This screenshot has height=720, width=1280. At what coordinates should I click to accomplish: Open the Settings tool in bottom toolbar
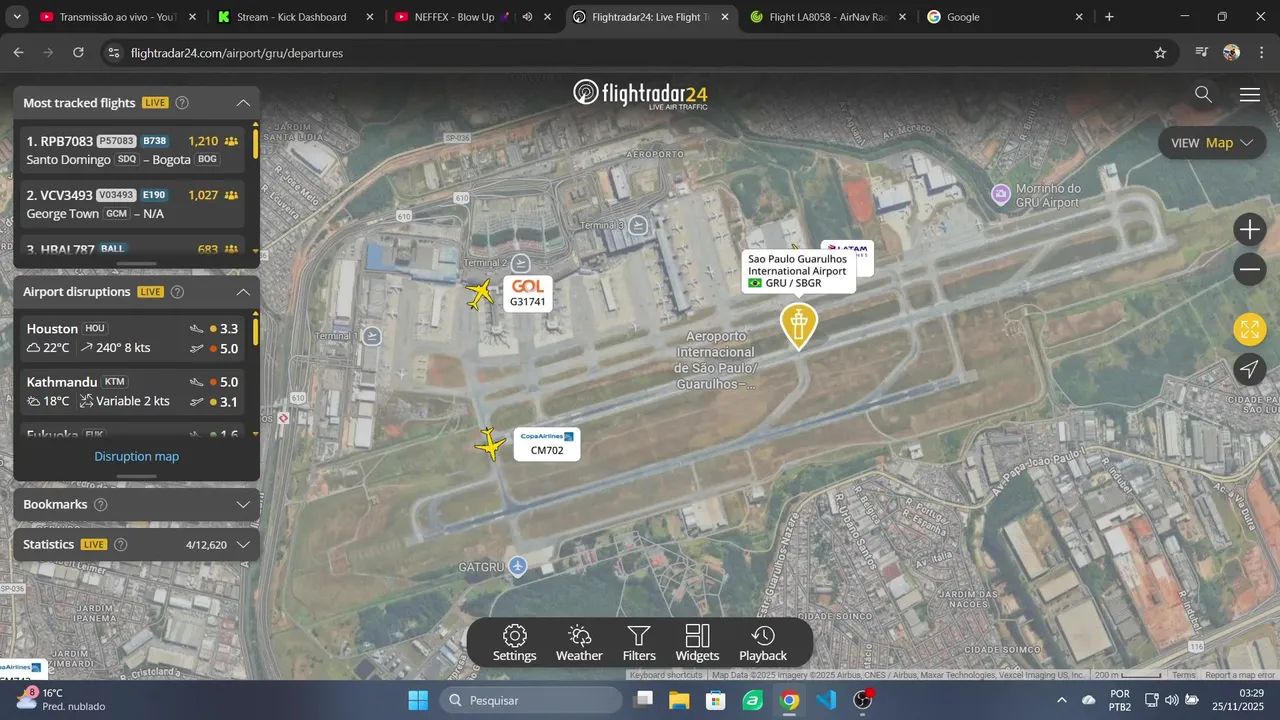click(x=514, y=643)
